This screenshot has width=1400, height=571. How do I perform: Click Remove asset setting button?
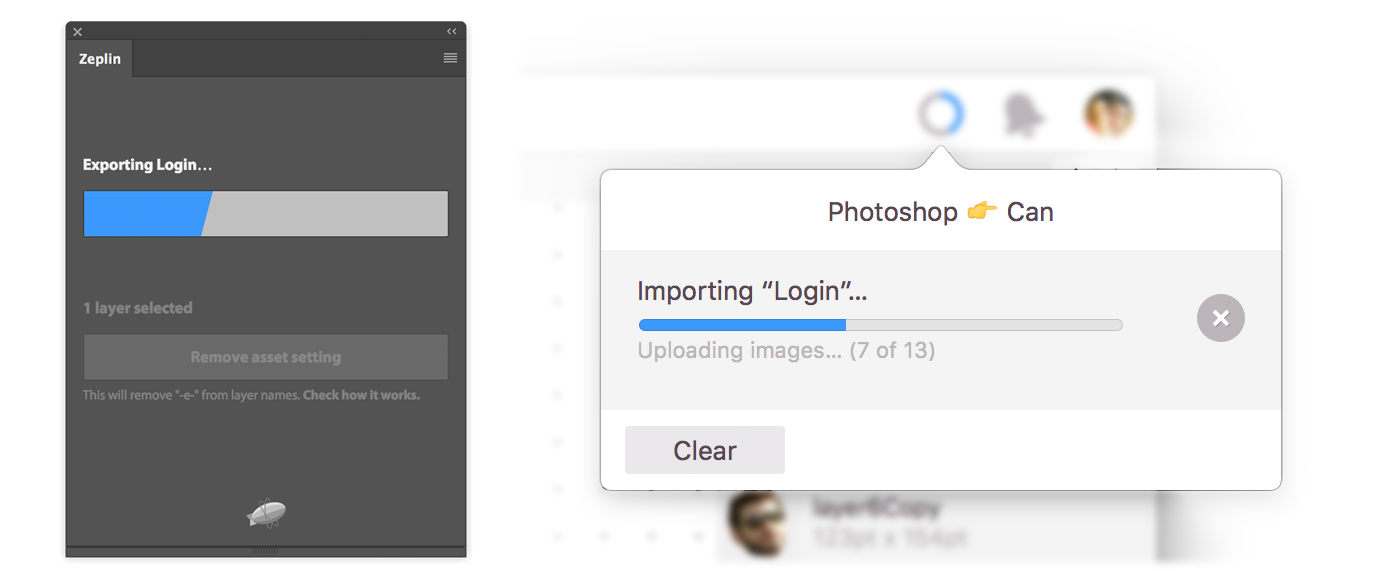point(266,357)
